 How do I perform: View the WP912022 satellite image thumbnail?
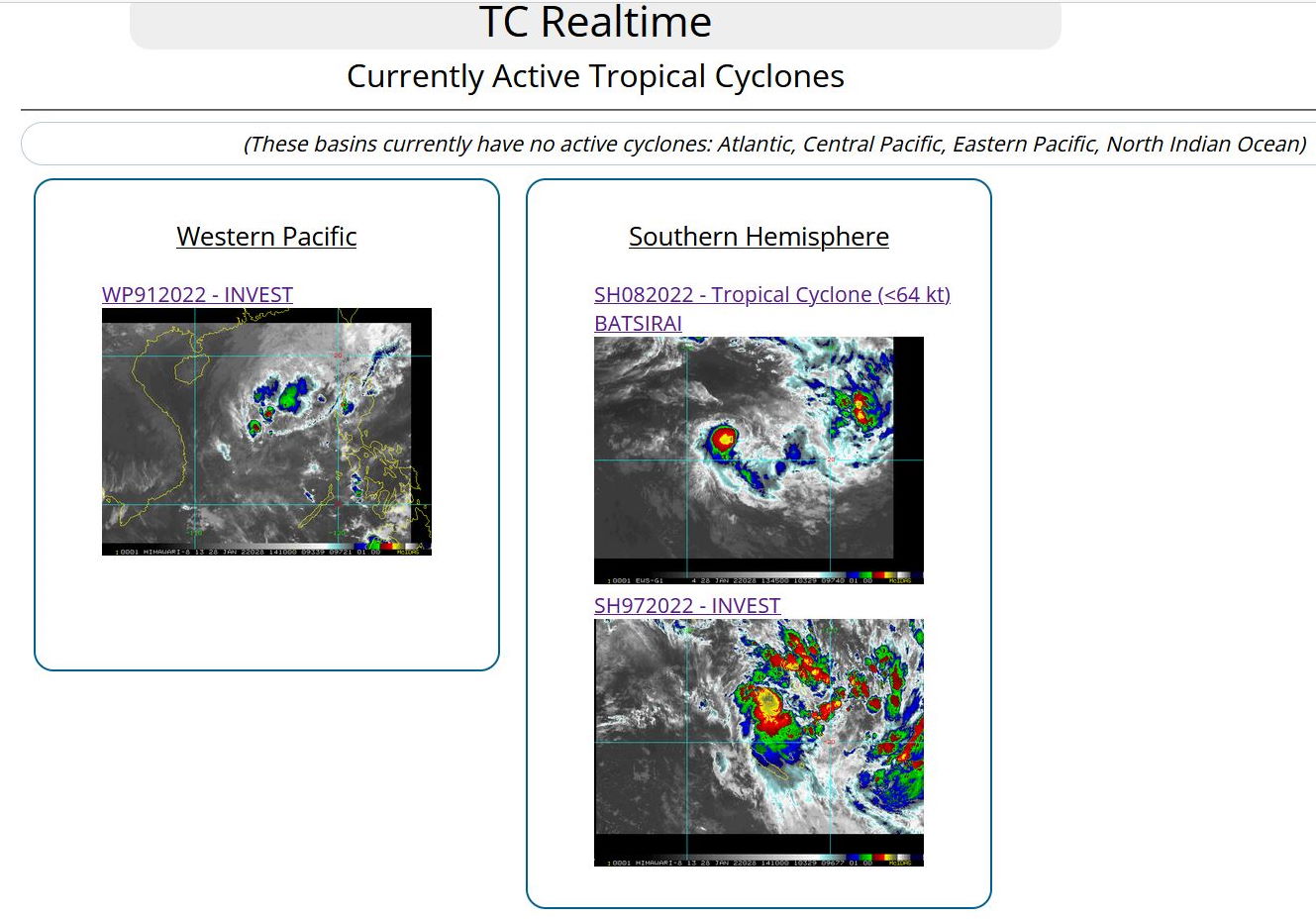point(266,431)
